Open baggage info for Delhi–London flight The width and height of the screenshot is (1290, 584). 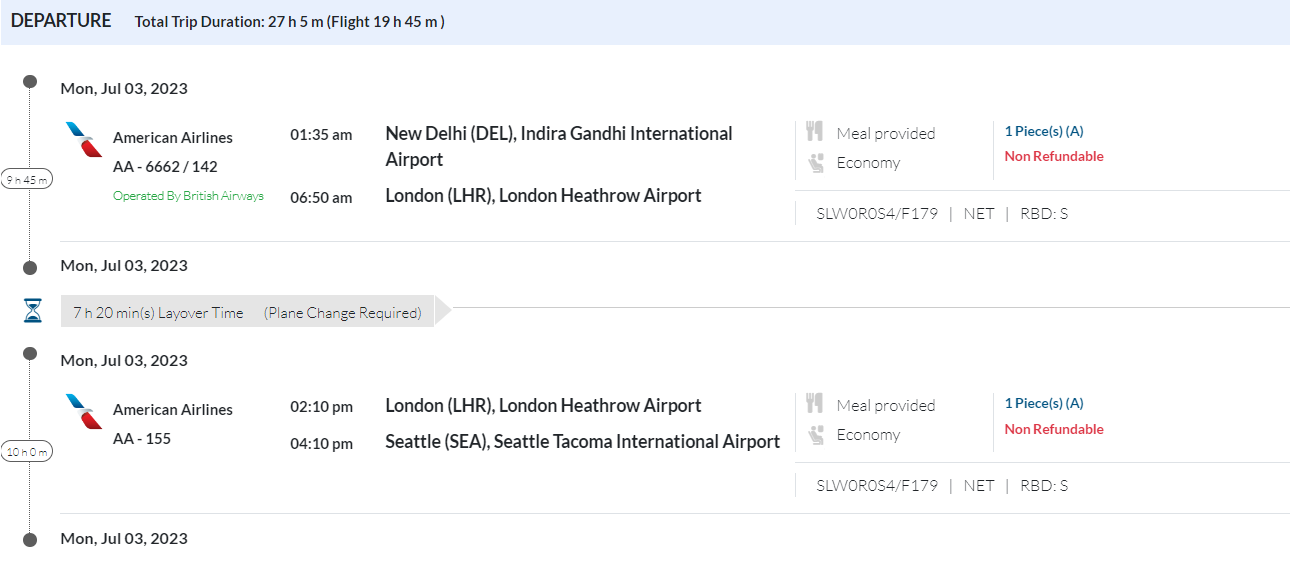(x=1044, y=131)
